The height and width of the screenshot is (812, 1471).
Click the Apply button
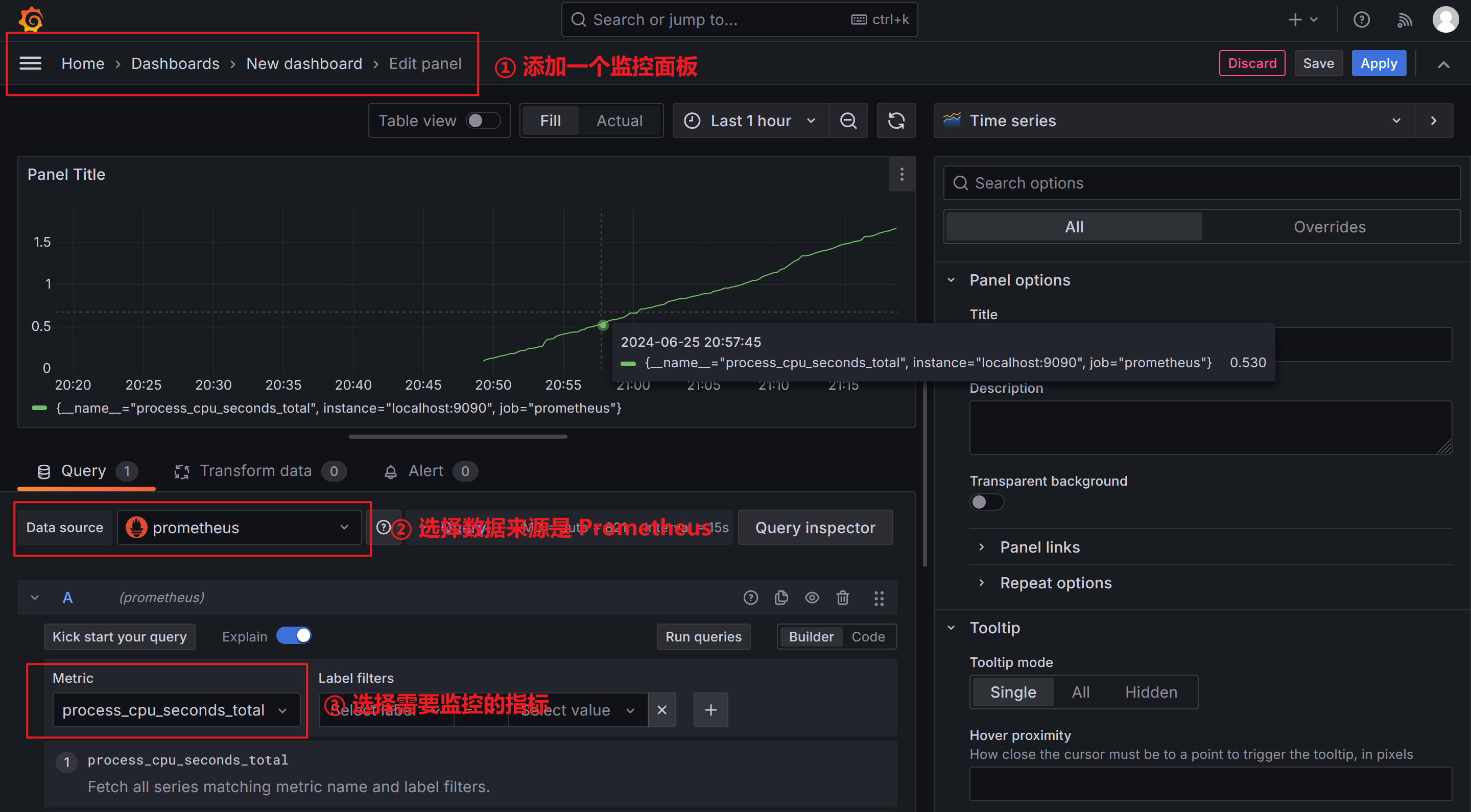point(1378,63)
